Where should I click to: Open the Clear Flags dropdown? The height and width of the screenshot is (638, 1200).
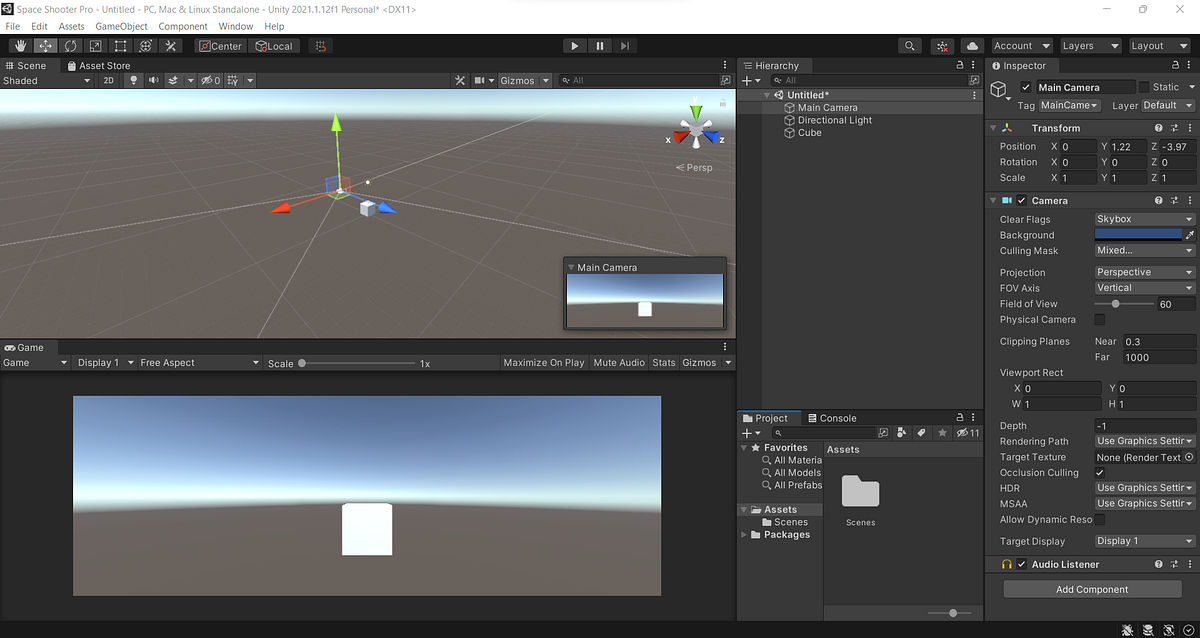point(1143,218)
